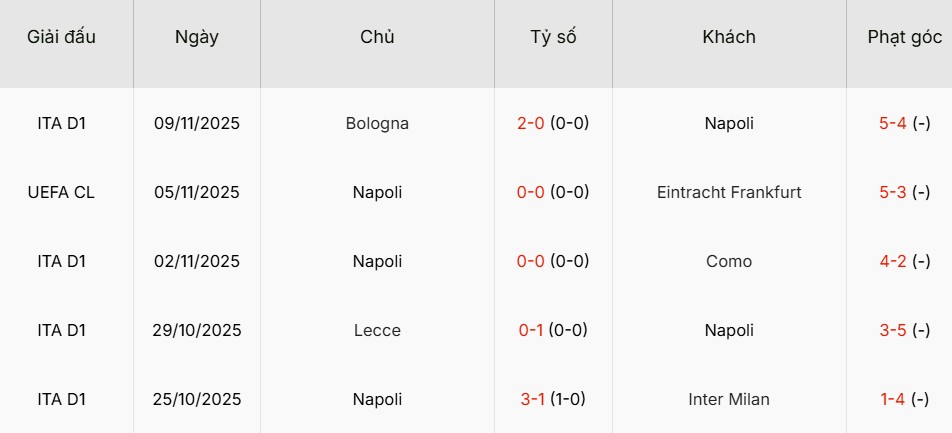Viewport: 952px width, 433px height.
Task: Select the date 29/10/2025
Action: (x=197, y=330)
